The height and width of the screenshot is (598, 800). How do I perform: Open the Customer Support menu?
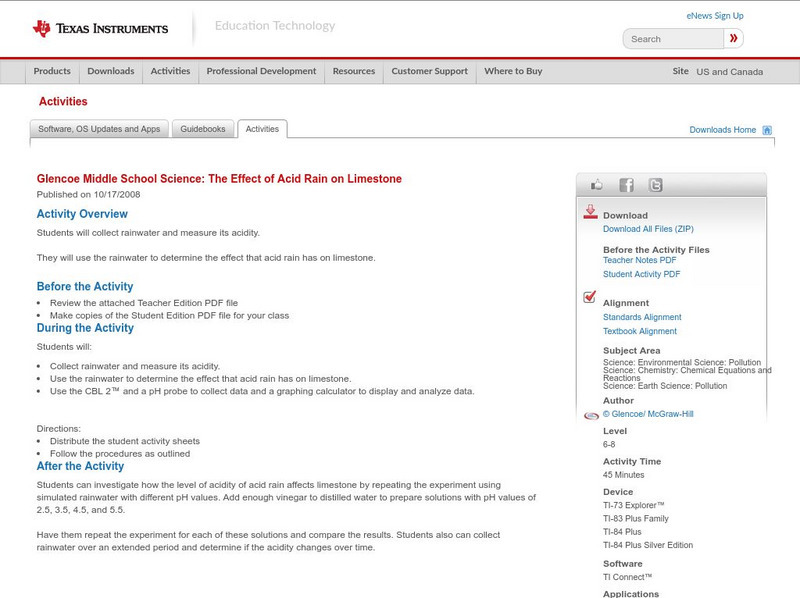(430, 71)
